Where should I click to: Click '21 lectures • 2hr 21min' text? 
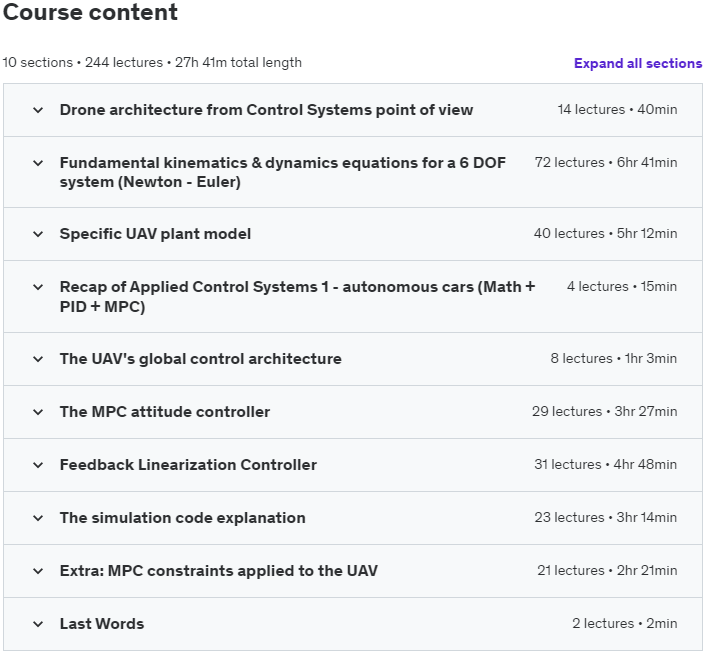[x=607, y=571]
